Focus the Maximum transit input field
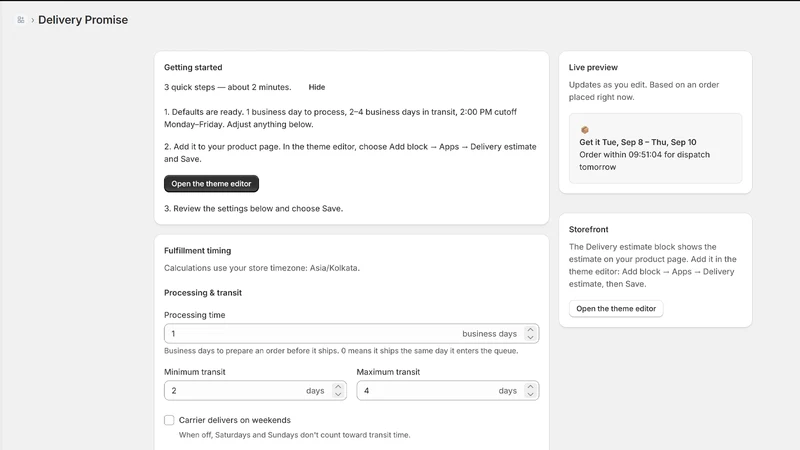The image size is (800, 450). tap(447, 391)
